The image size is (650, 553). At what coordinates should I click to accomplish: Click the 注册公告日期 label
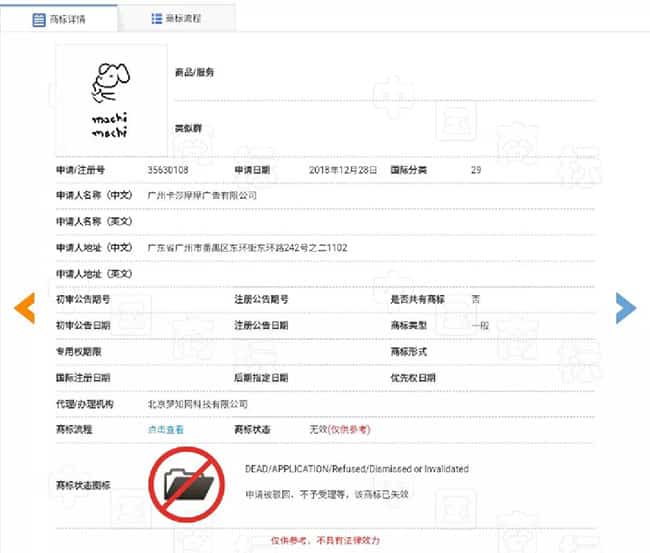tap(261, 325)
